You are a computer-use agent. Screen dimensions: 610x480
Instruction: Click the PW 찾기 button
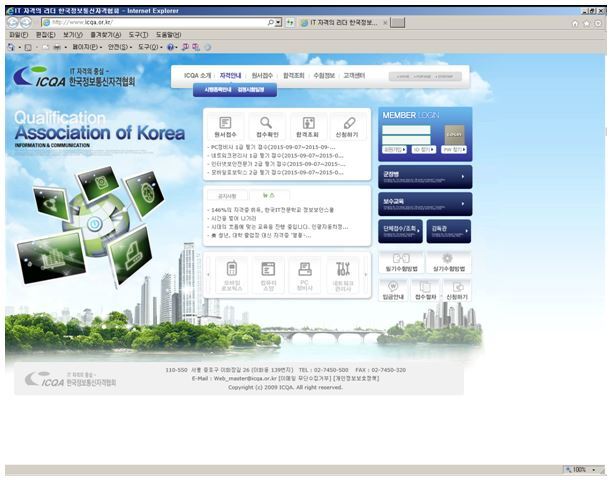[x=454, y=149]
